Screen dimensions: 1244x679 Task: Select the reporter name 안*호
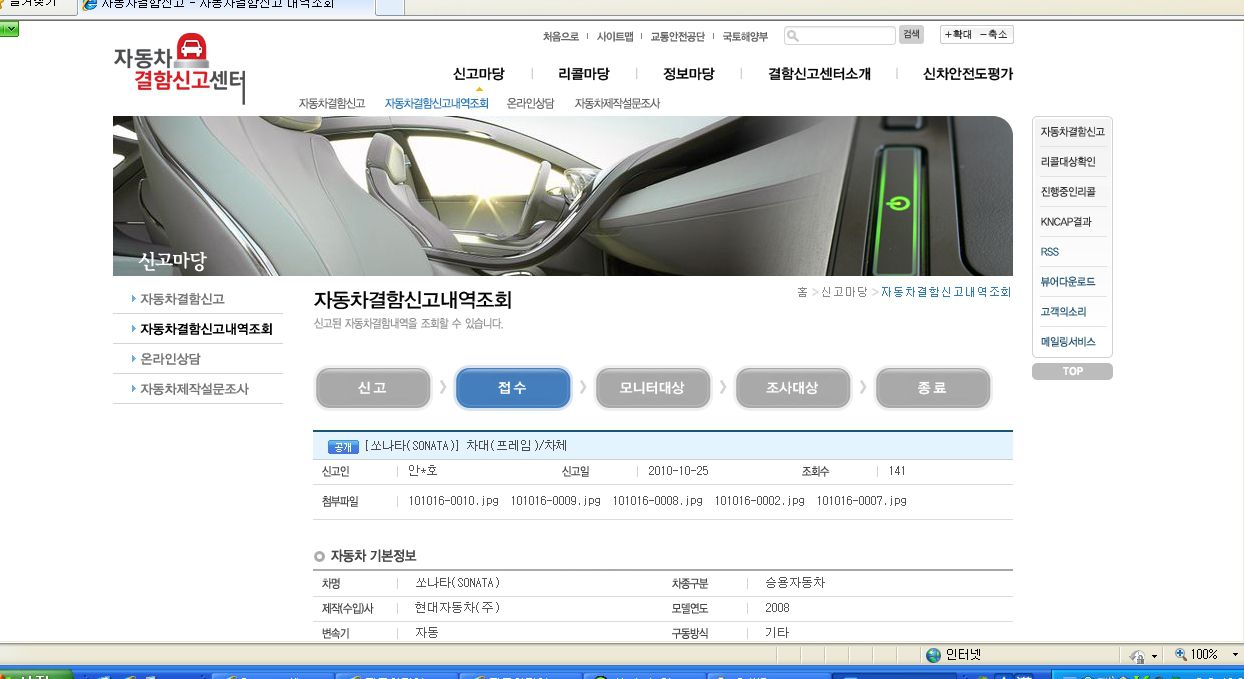click(x=423, y=471)
